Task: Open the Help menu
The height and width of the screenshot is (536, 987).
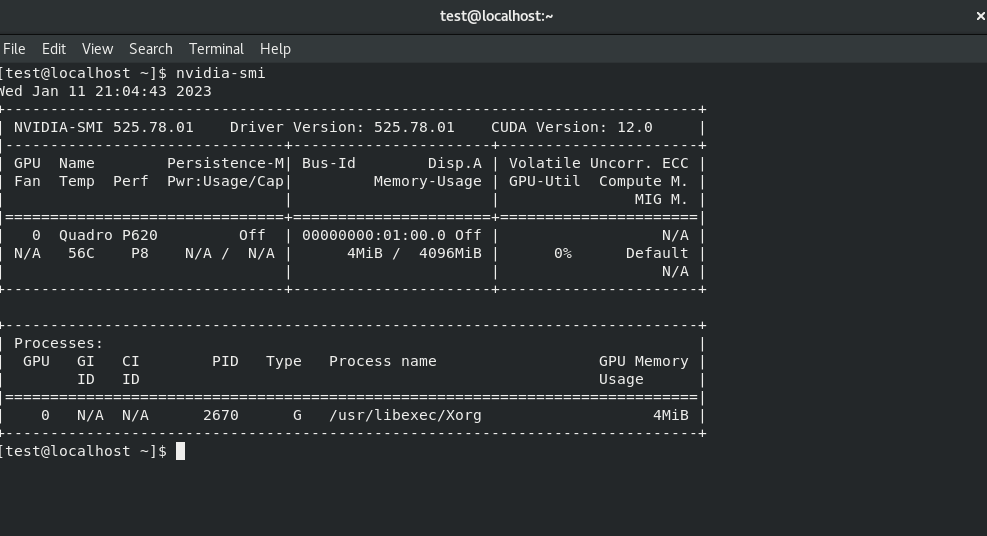Action: (x=275, y=49)
